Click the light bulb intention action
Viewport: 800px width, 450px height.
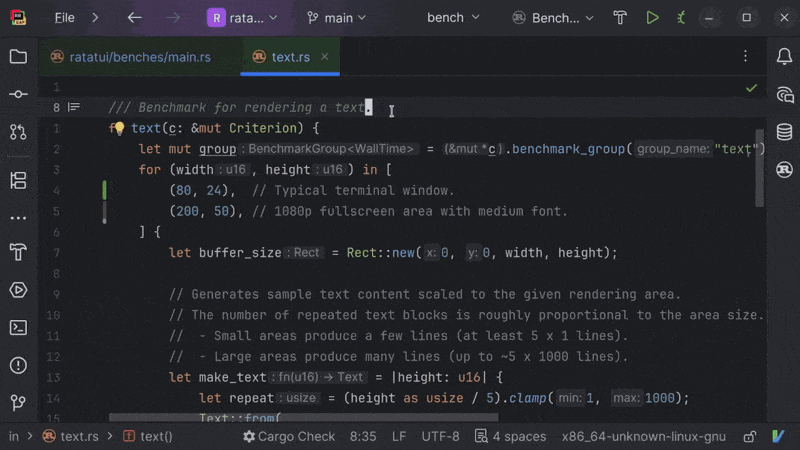(x=119, y=128)
